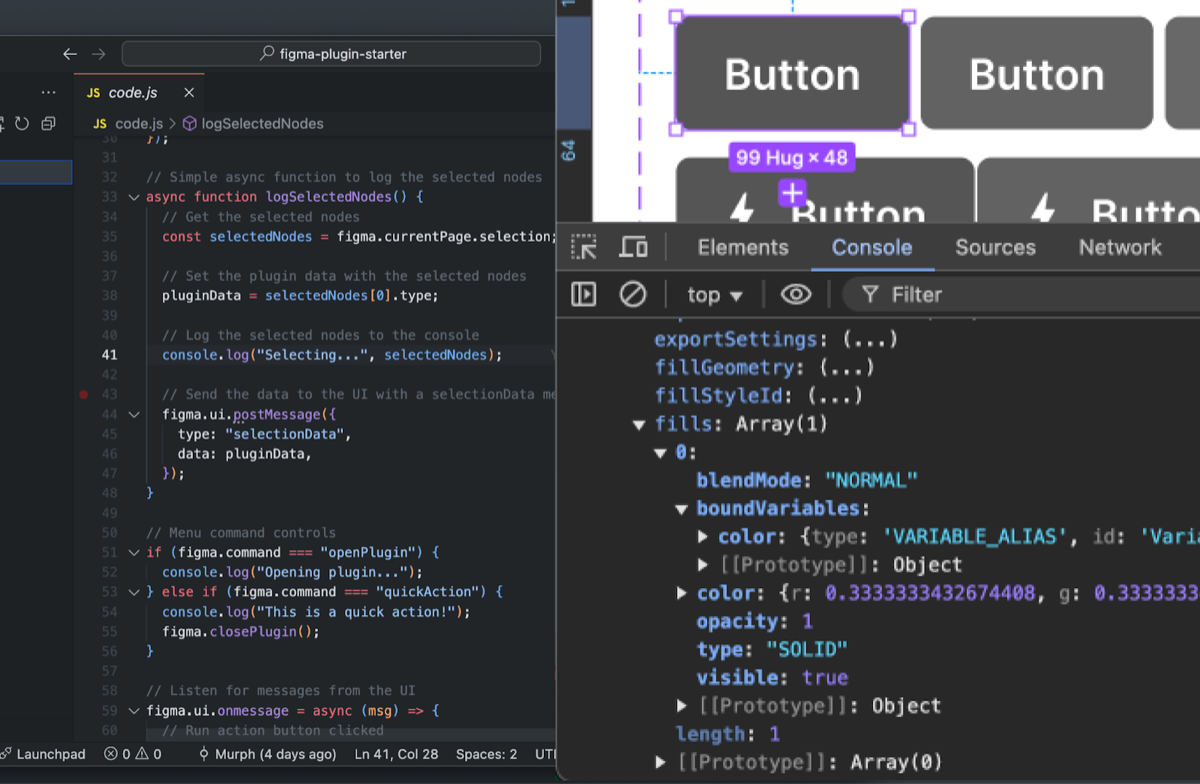
Task: Click the collapse all icon in sidebar
Action: (48, 124)
